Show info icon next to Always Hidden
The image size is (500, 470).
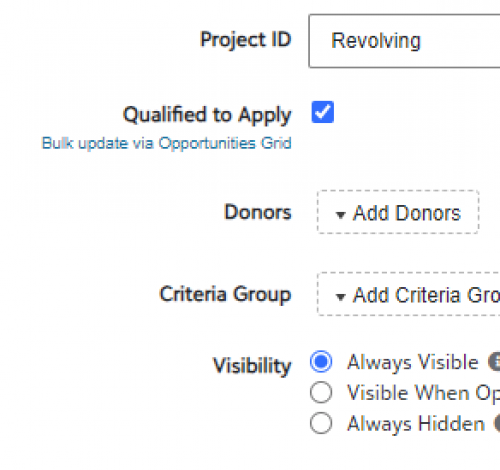497,423
